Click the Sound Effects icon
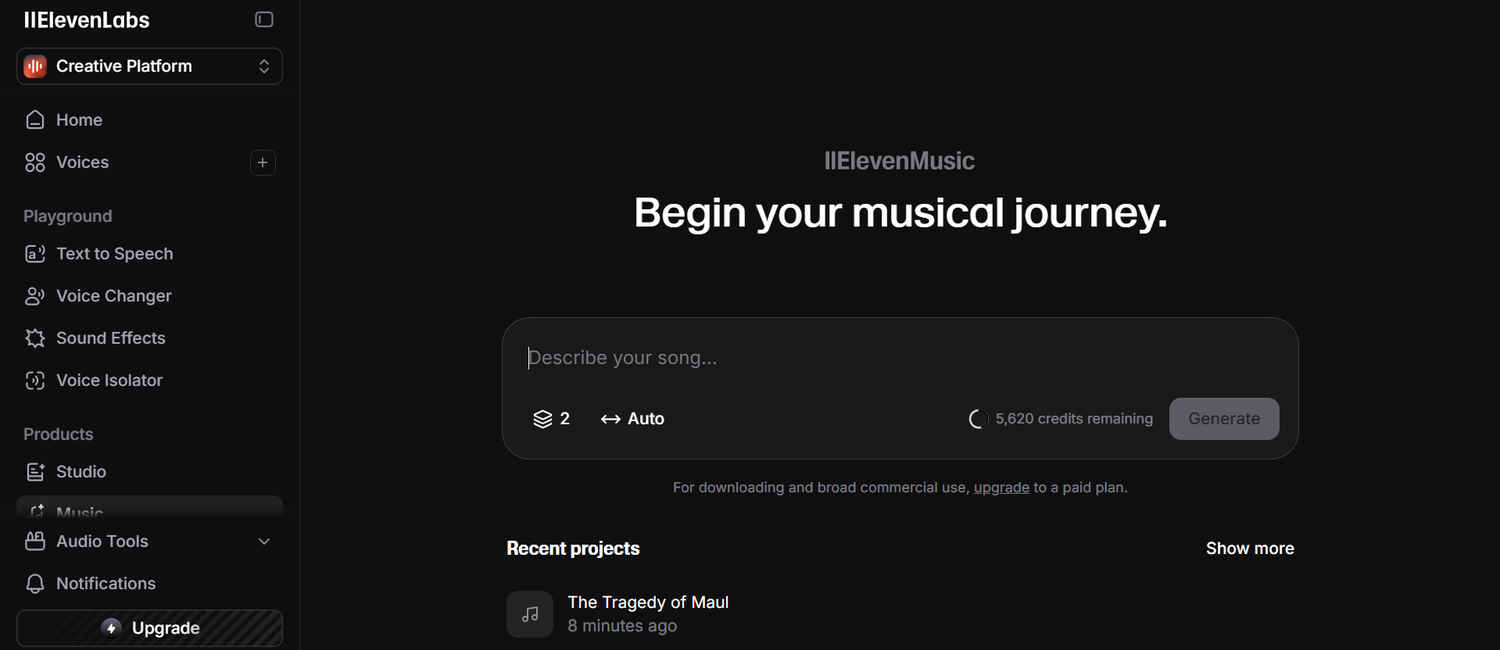This screenshot has height=650, width=1500. 35,338
